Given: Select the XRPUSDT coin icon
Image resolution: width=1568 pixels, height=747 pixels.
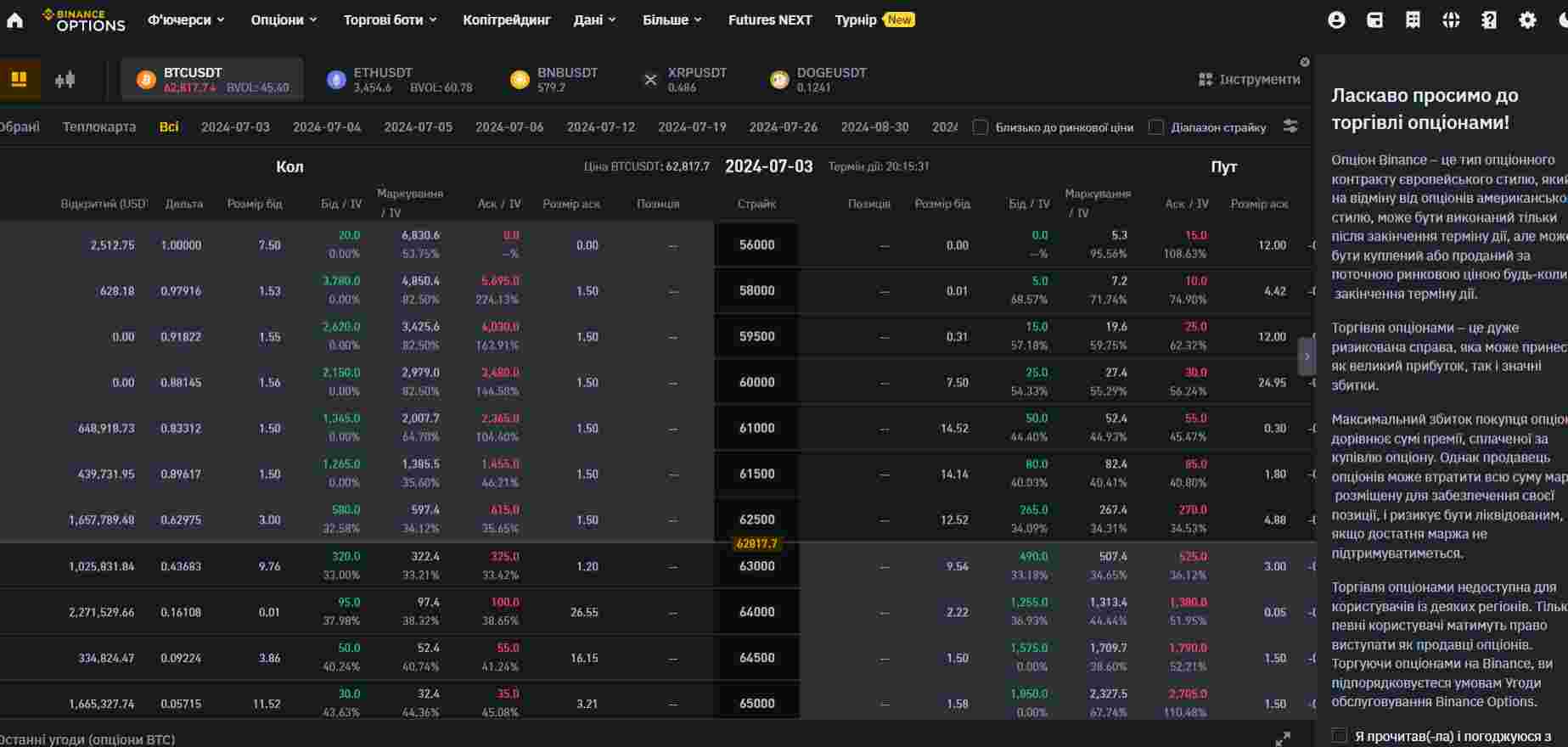Looking at the screenshot, I should pyautogui.click(x=650, y=80).
